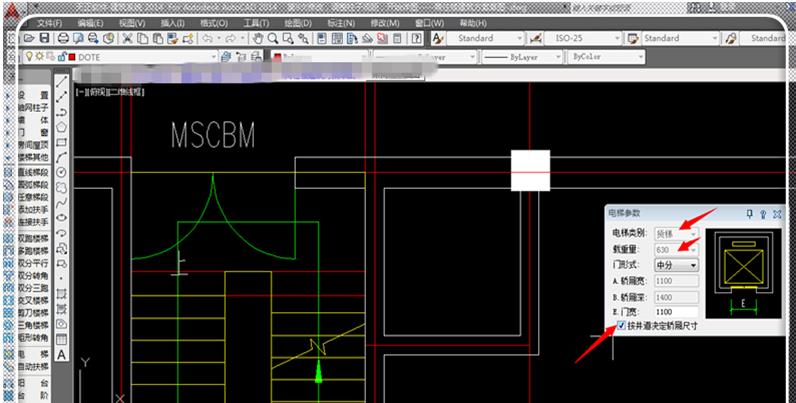Select the Circle draw tool
This screenshot has height=403, width=796.
click(x=61, y=173)
